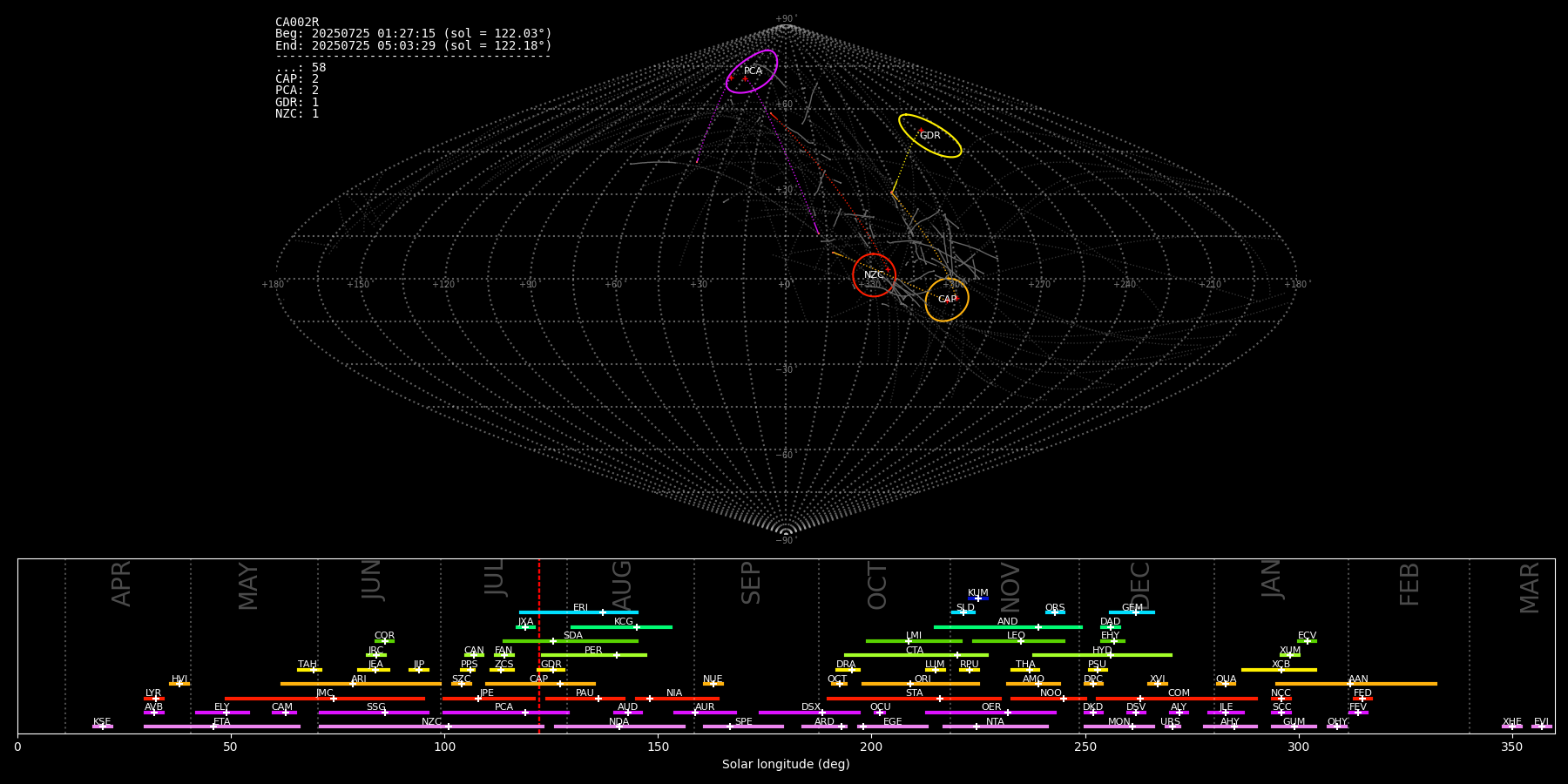The width and height of the screenshot is (1568, 784).
Task: Click the FEB month label
Action: (1409, 584)
